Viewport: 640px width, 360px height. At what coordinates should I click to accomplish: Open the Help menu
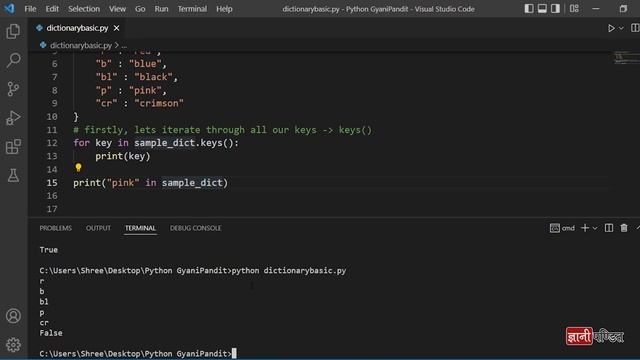click(224, 9)
